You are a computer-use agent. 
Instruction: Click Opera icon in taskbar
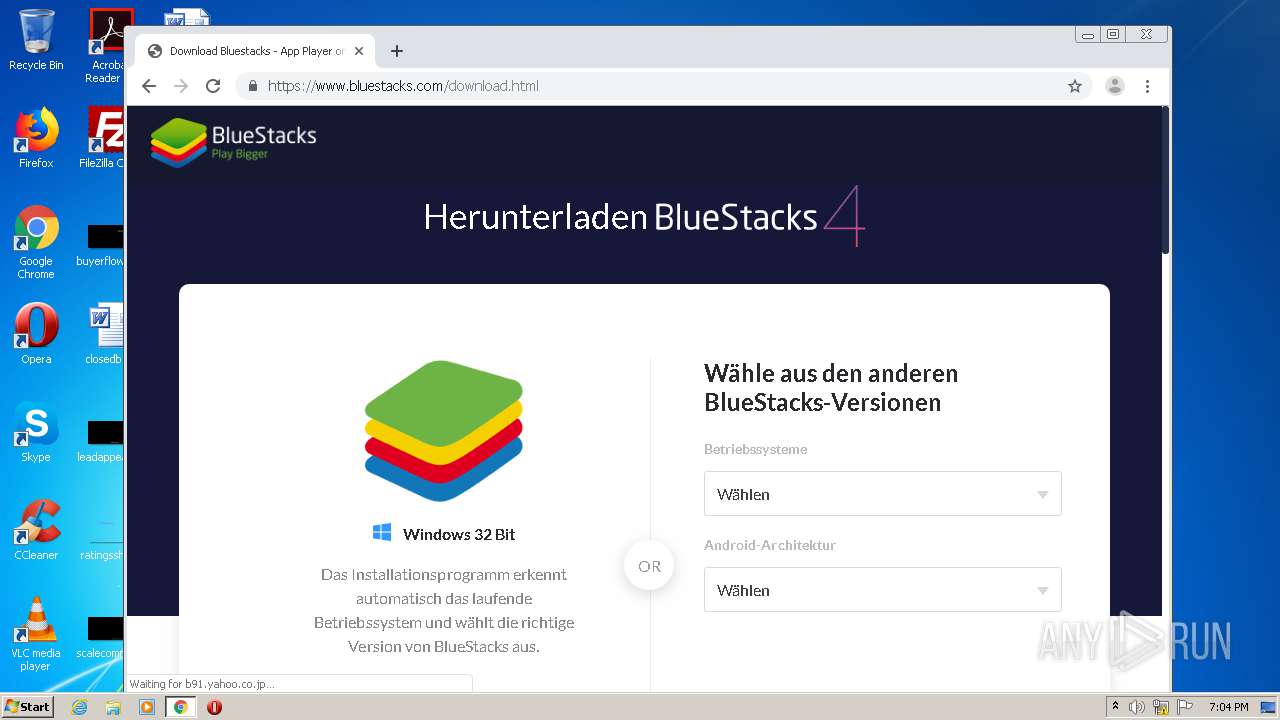[x=214, y=707]
